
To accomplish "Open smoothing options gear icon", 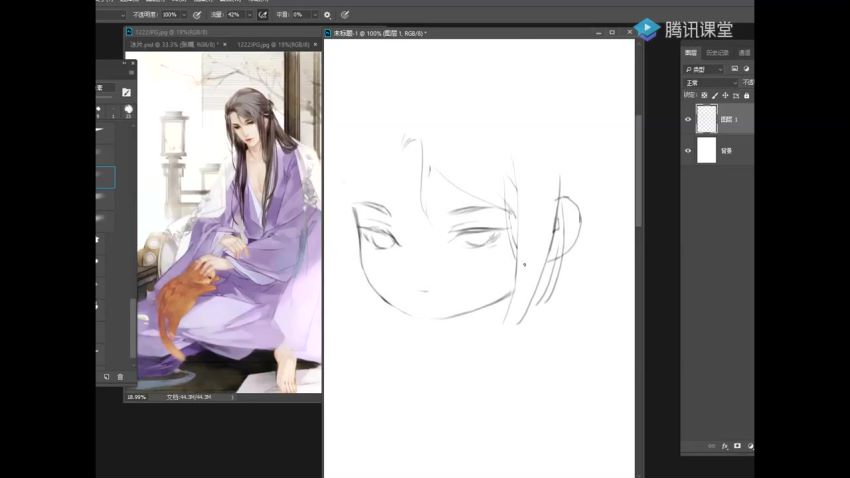I will coord(327,15).
